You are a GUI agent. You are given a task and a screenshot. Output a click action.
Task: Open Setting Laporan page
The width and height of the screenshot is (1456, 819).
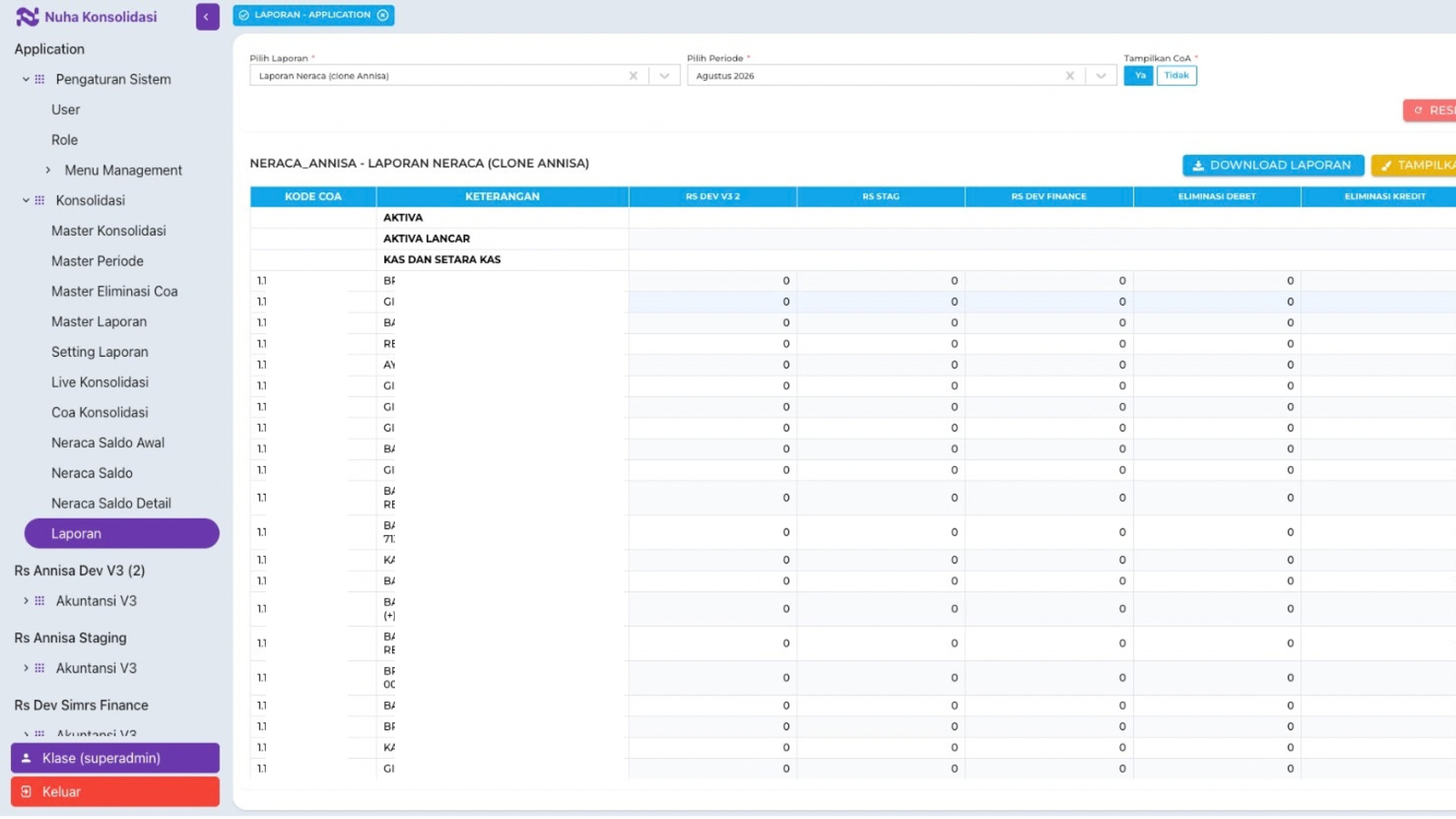(100, 352)
